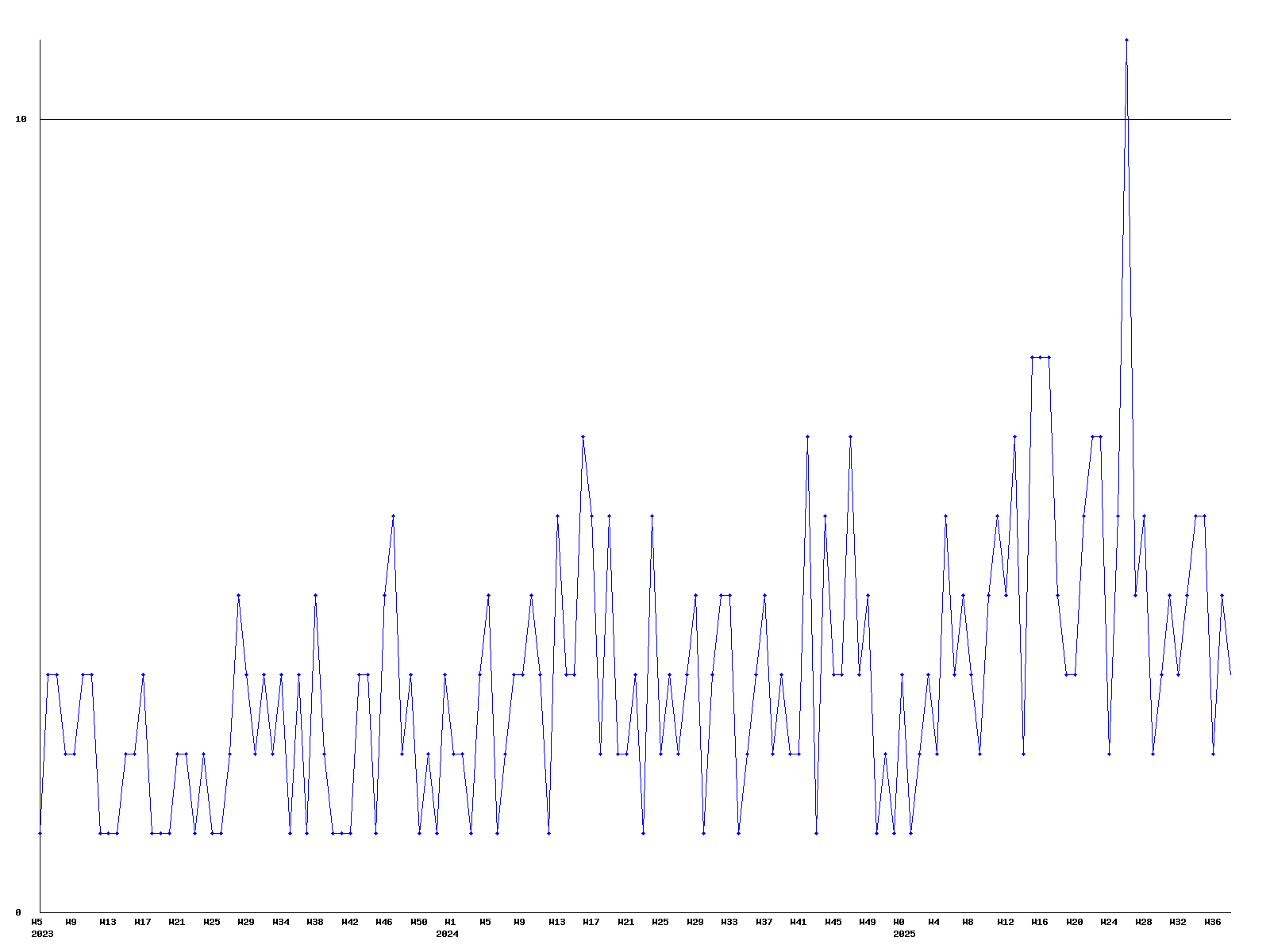1270x952 pixels.
Task: Click the W33 week label
Action: click(729, 923)
